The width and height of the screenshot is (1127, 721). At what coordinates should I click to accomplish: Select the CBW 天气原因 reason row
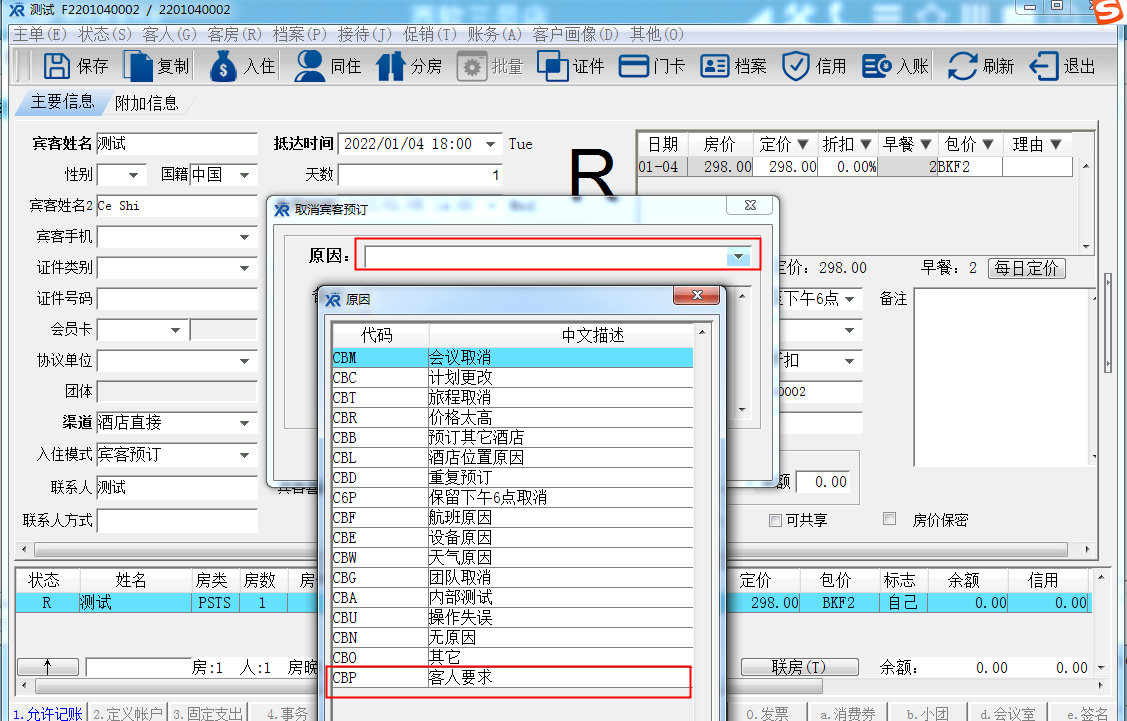pos(512,557)
